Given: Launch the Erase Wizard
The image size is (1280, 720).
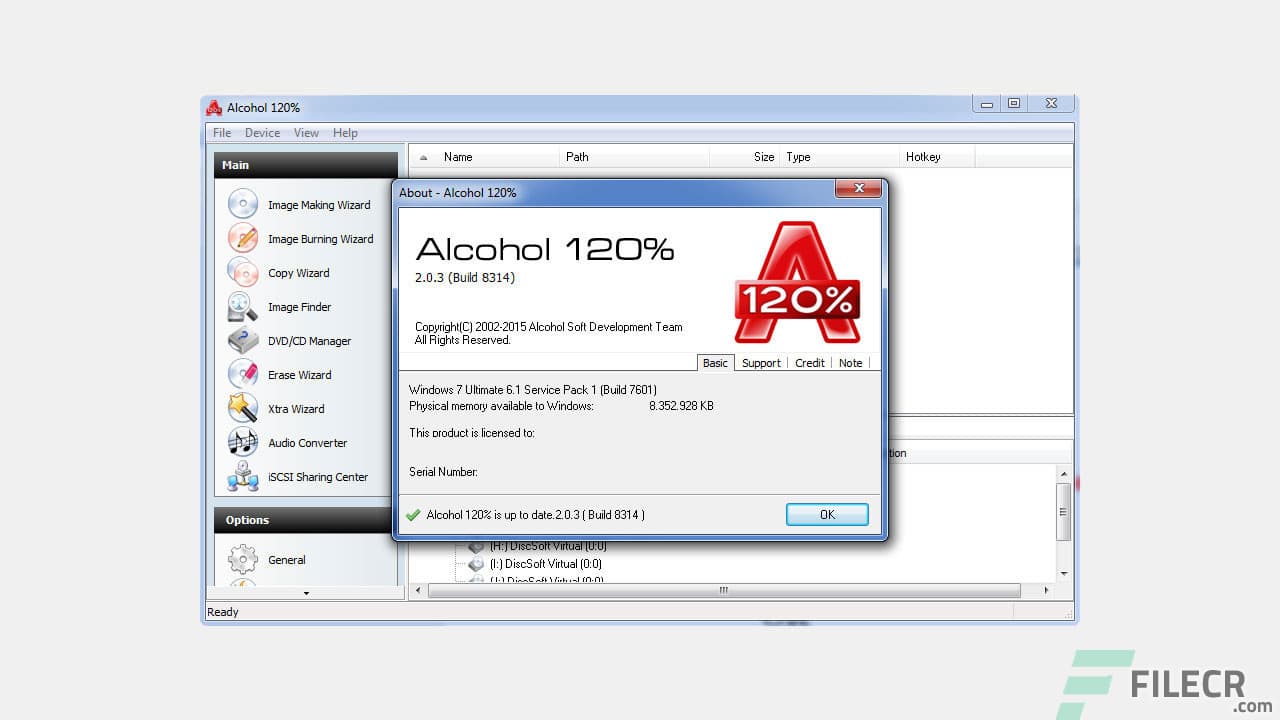Looking at the screenshot, I should 298,375.
